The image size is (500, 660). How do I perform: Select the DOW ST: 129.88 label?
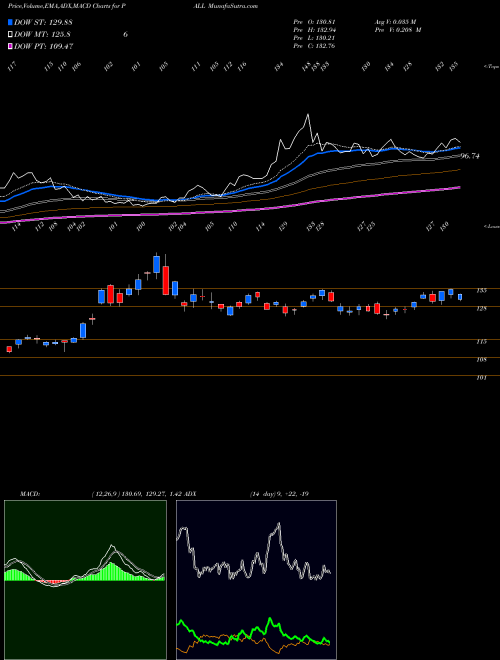43,22
